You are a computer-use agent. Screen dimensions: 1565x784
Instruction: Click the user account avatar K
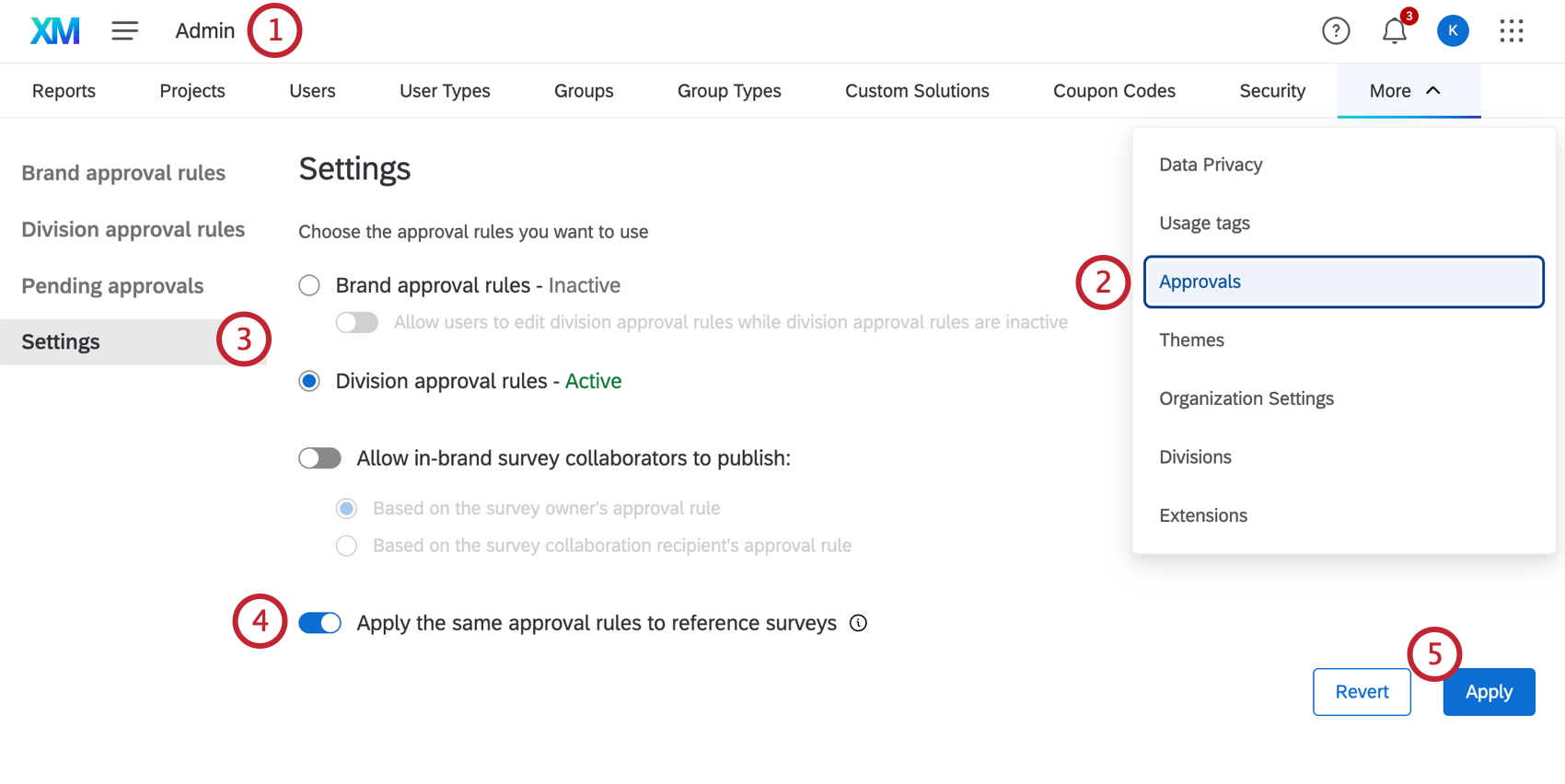[x=1453, y=31]
